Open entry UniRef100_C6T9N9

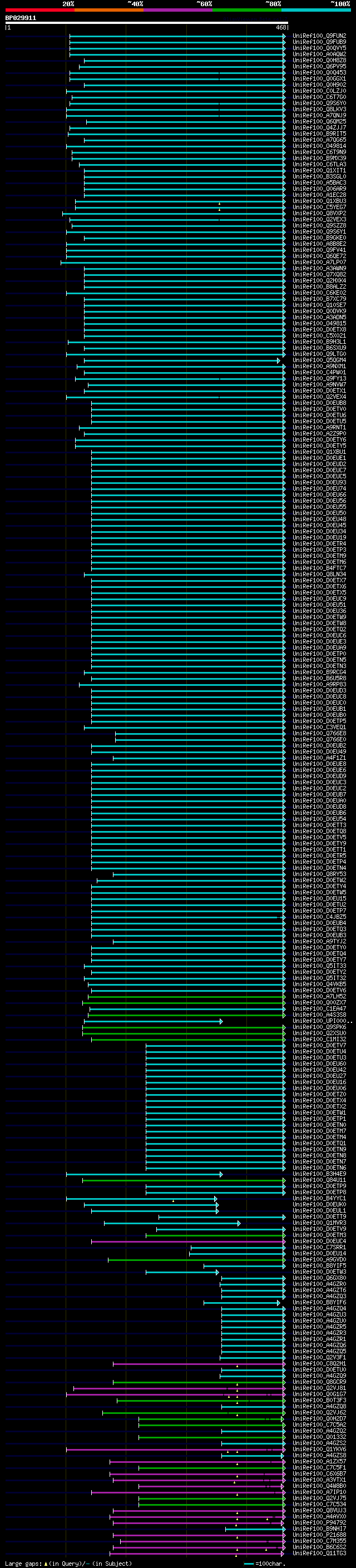pos(319,152)
